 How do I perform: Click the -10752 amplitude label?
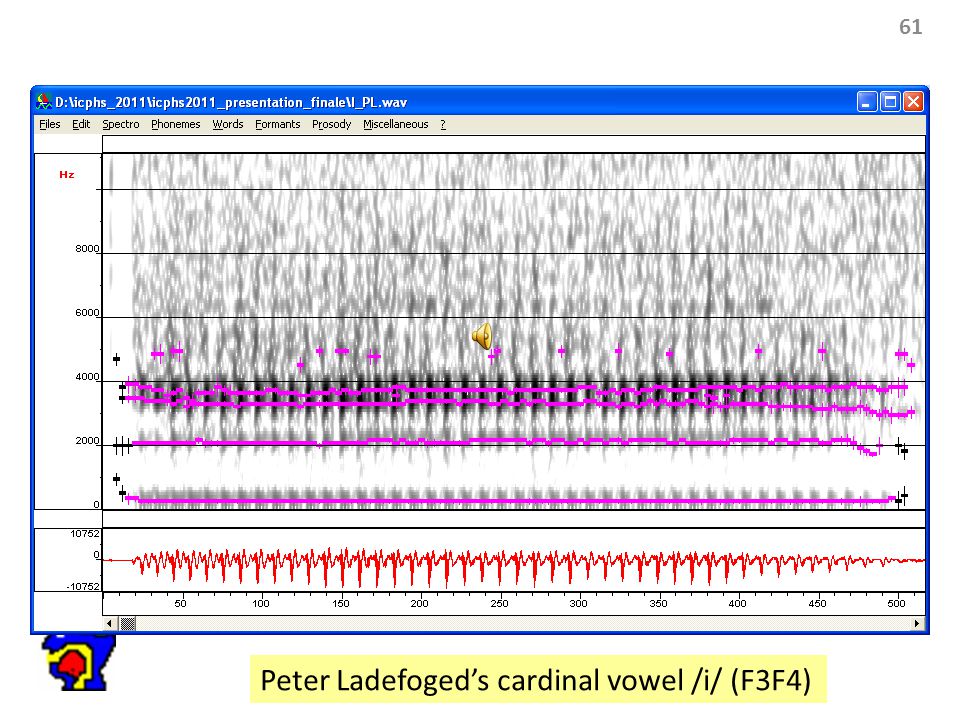[x=83, y=587]
